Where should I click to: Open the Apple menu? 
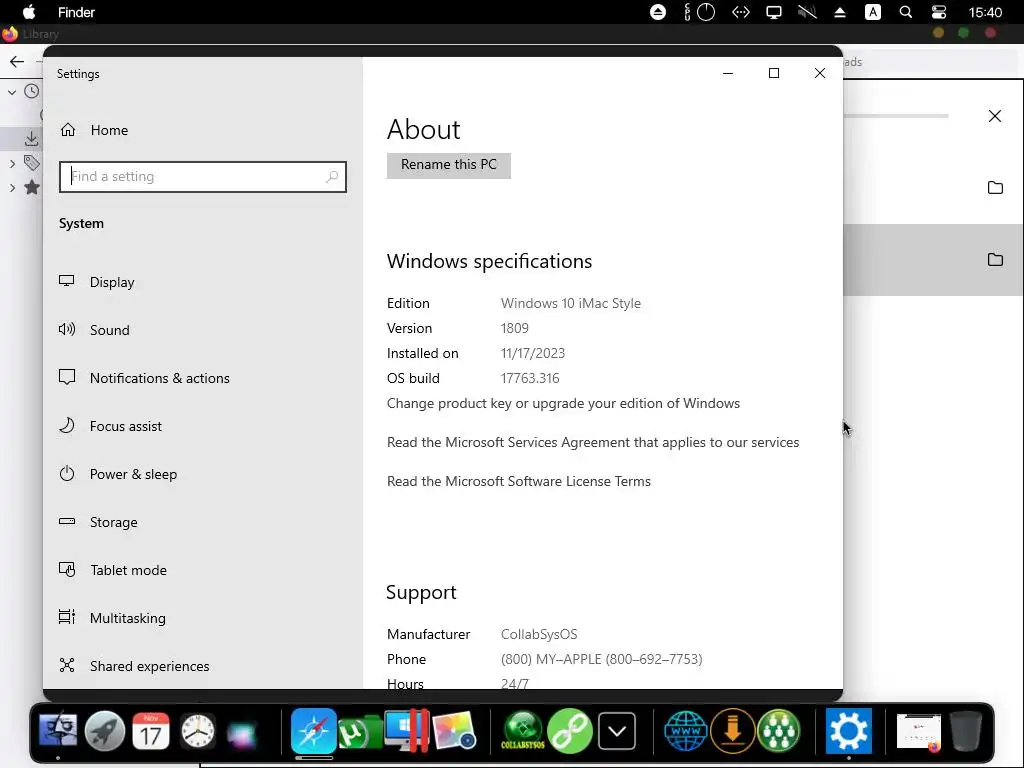pos(29,12)
